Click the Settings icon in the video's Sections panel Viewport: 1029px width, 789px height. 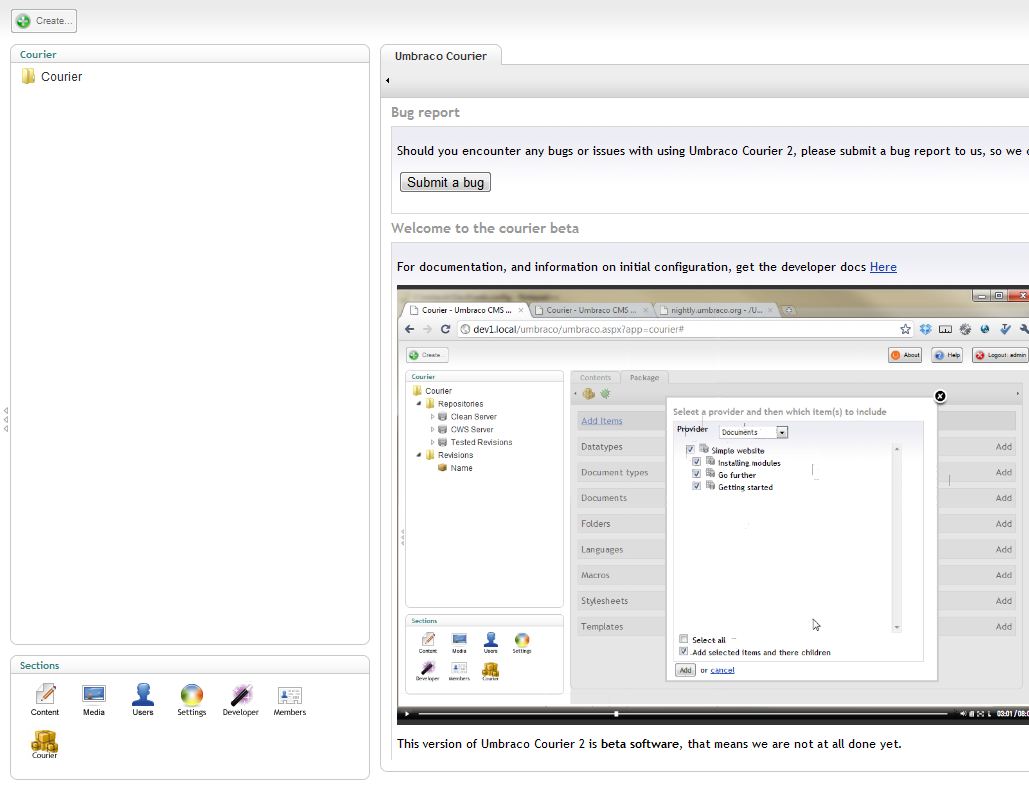click(522, 641)
